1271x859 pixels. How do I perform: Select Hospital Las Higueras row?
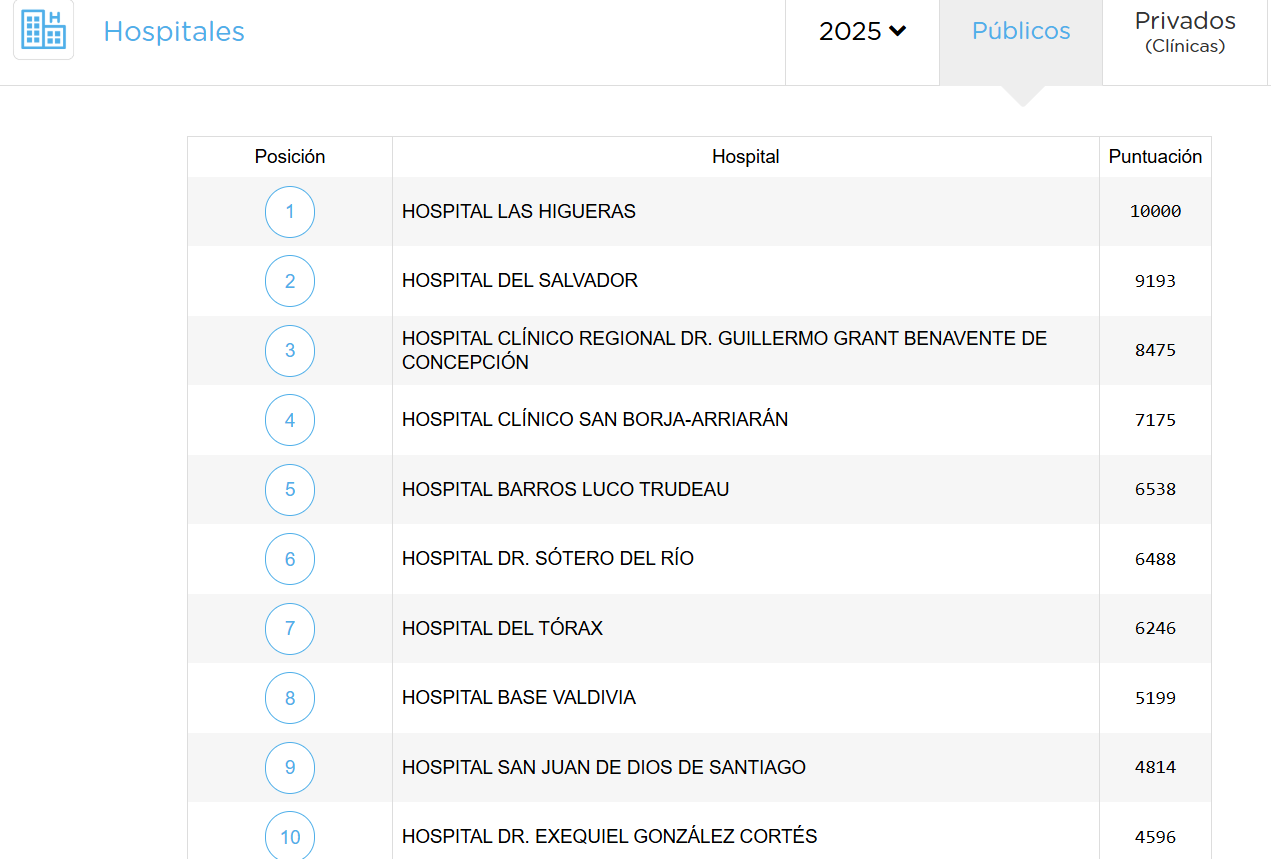pos(518,212)
